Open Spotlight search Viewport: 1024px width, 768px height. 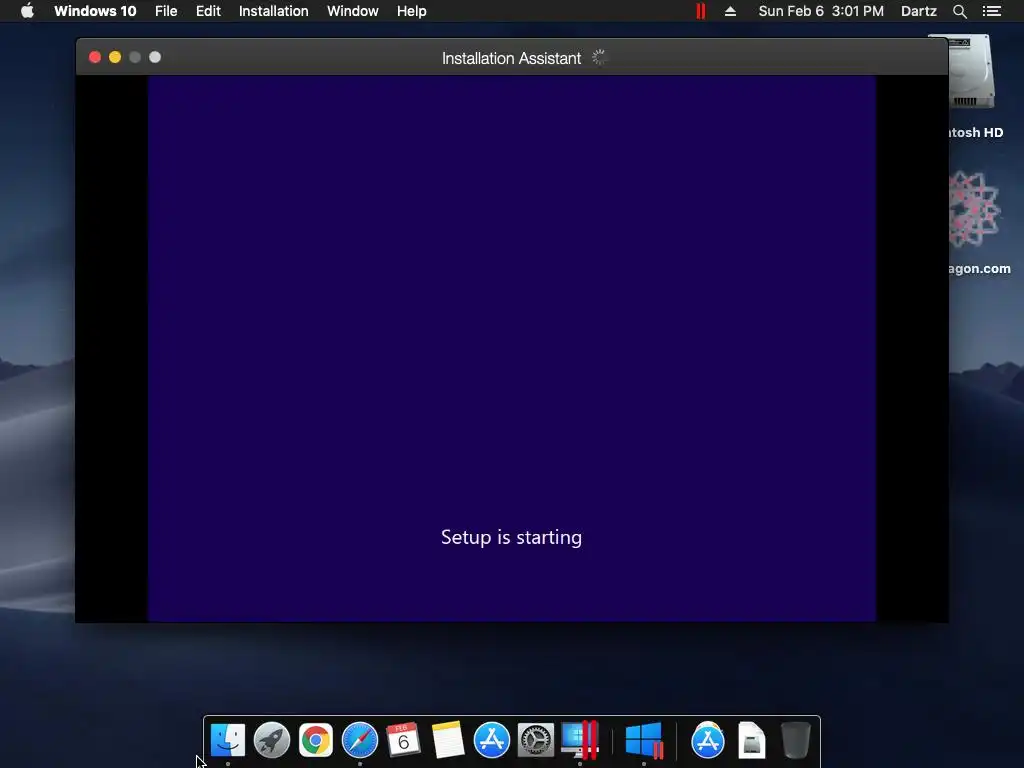point(959,11)
